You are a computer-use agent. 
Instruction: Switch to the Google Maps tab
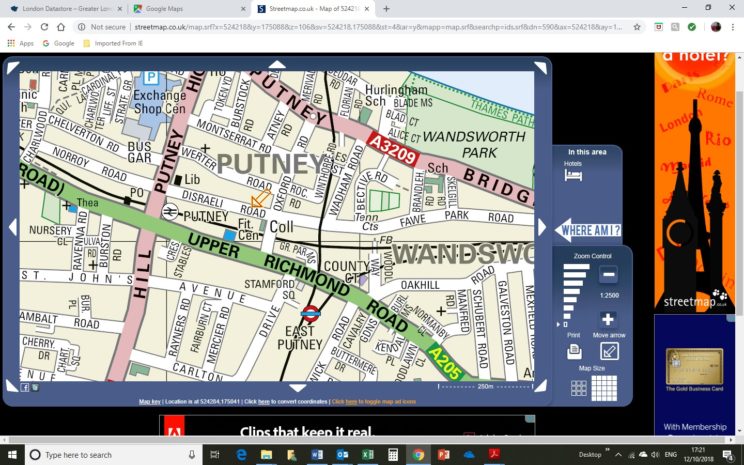click(x=190, y=9)
